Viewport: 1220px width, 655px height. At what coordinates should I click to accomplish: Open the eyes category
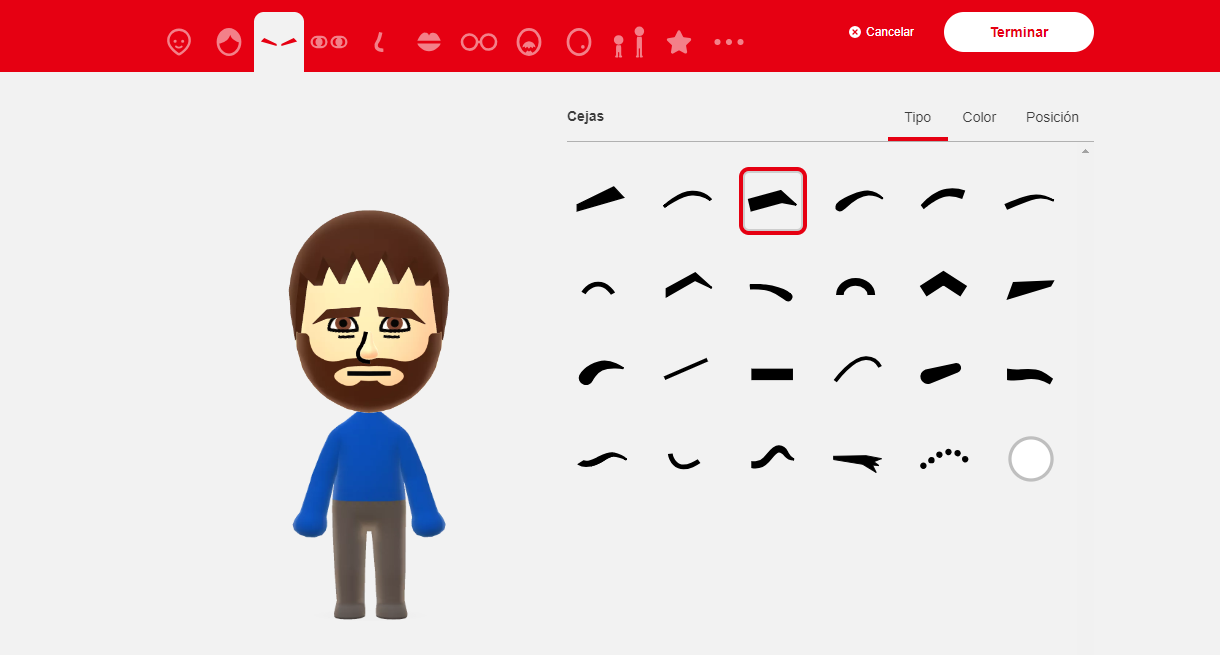click(x=329, y=42)
